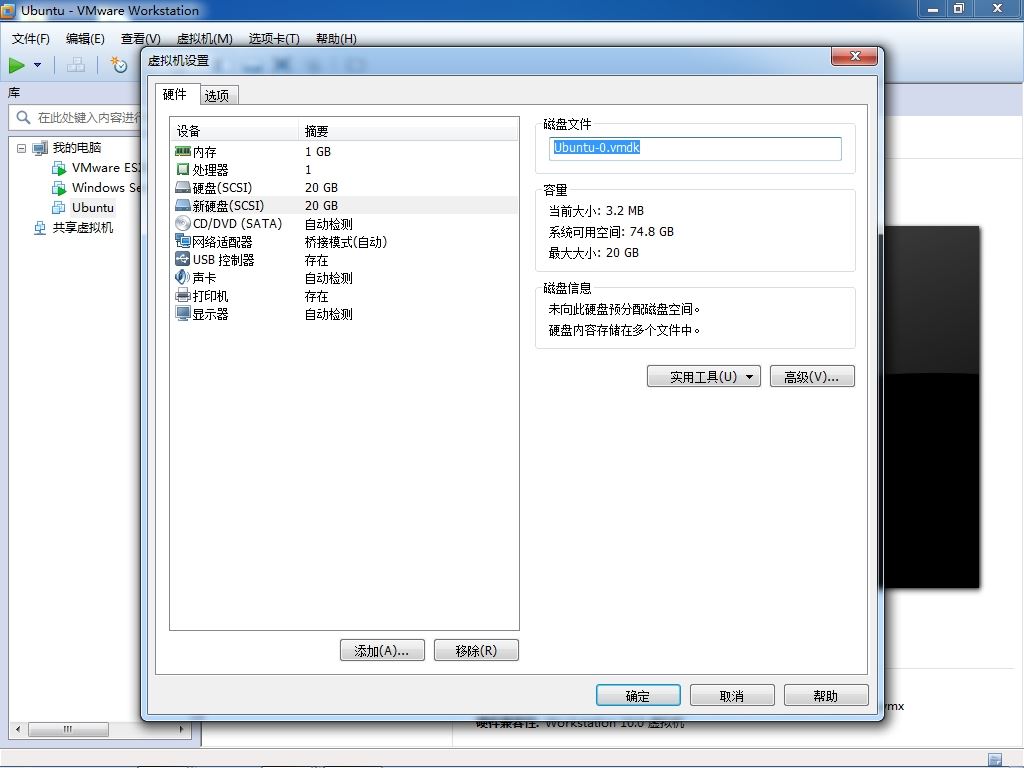Collapse the 我的电脑 tree node

coord(22,148)
